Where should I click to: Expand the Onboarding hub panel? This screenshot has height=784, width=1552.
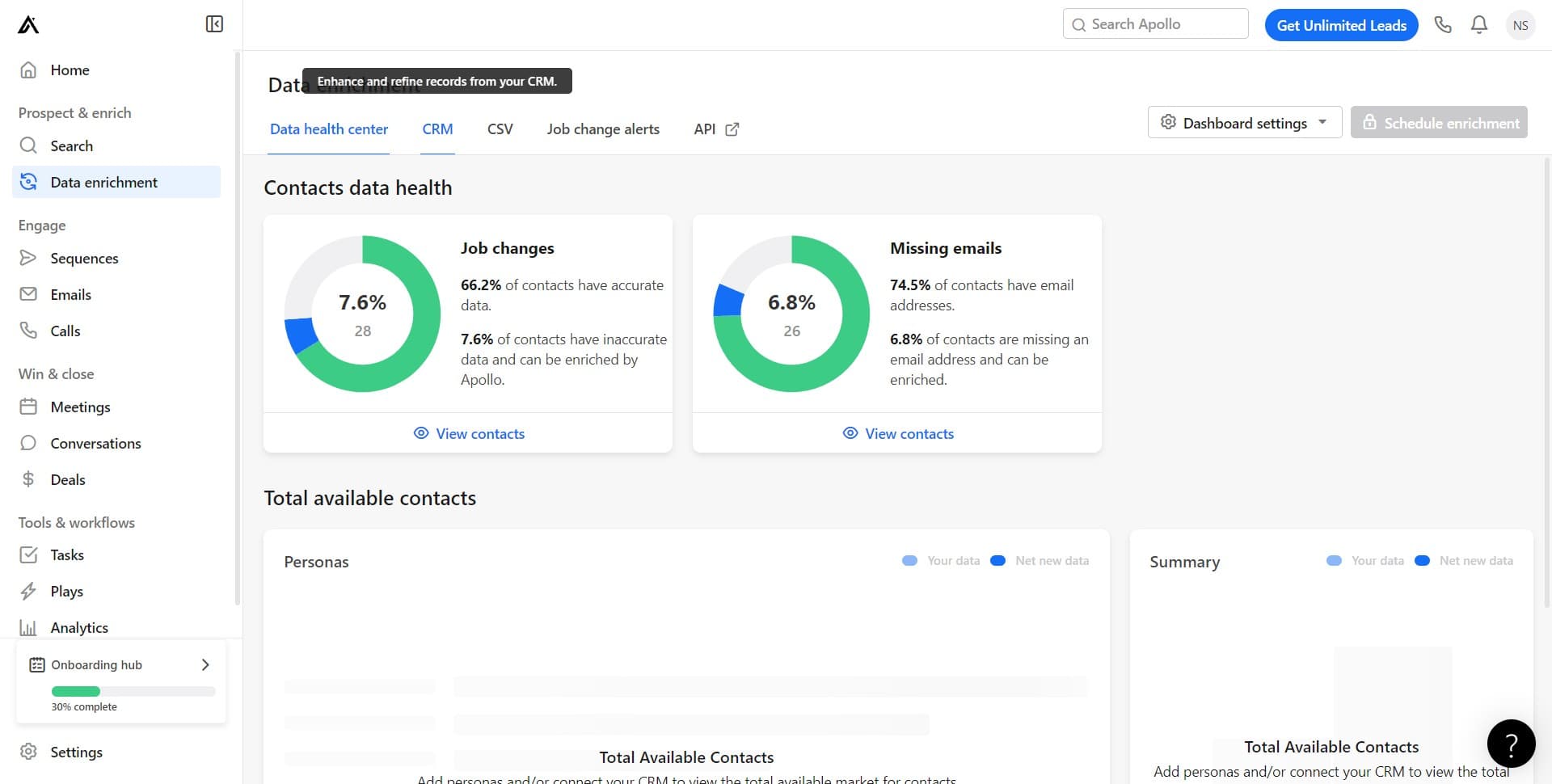pos(205,664)
